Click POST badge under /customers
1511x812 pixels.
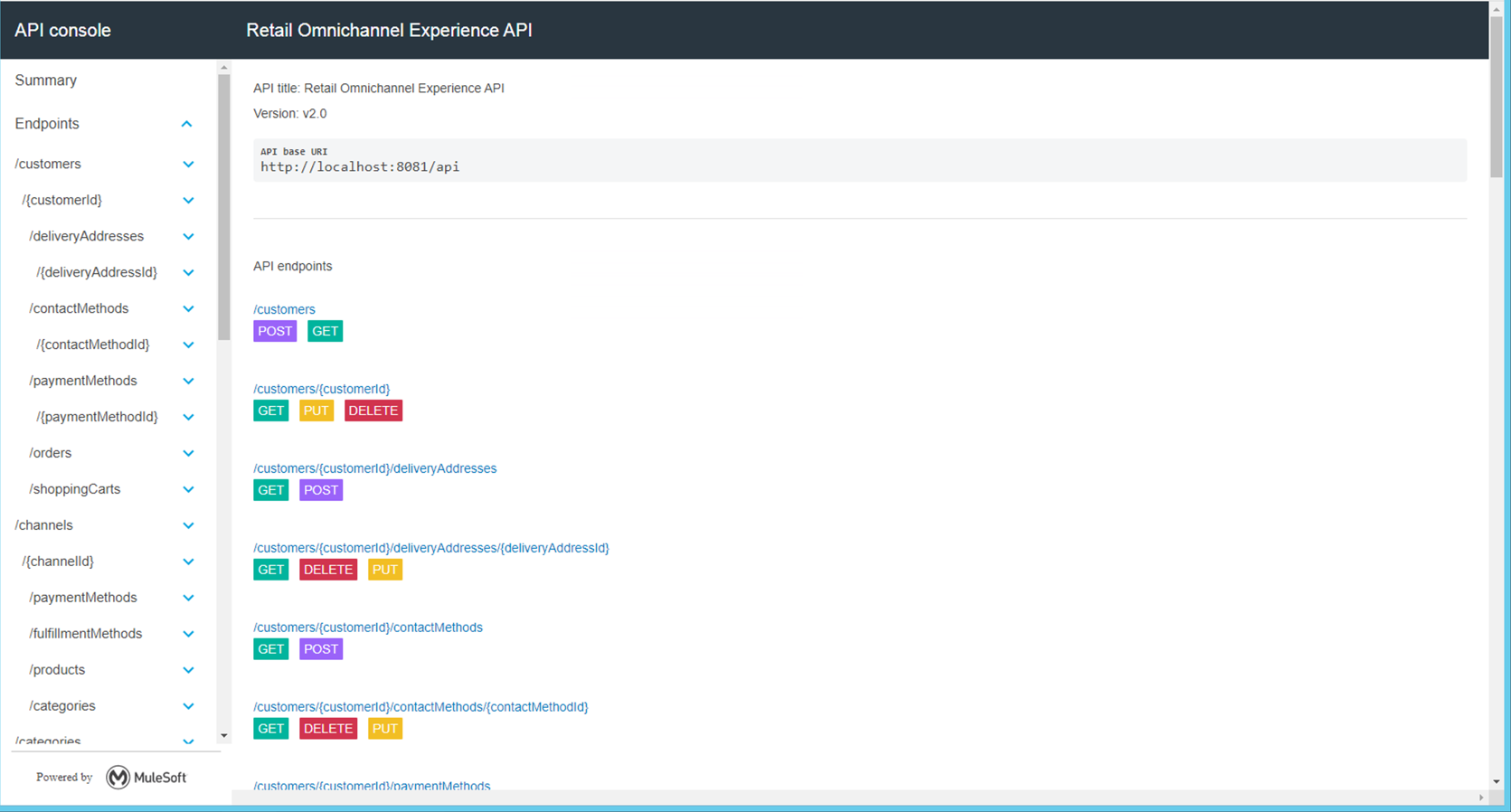pyautogui.click(x=275, y=331)
